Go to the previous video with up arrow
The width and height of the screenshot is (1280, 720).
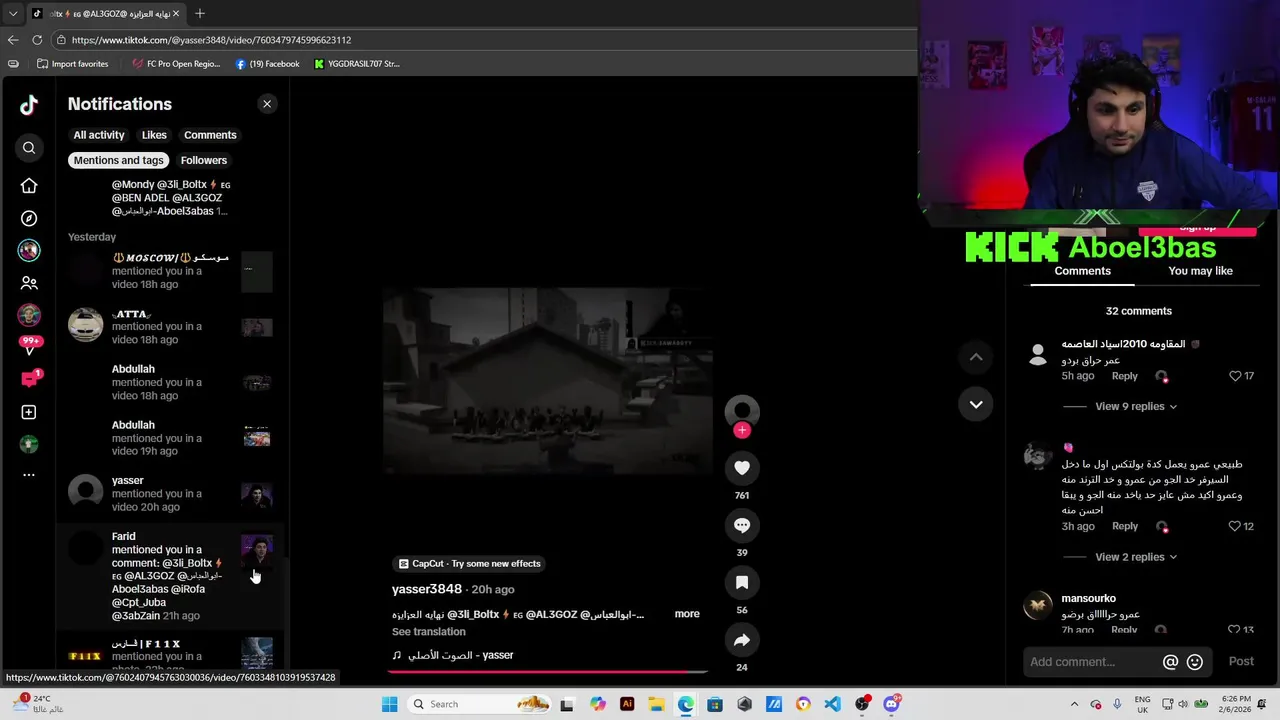click(976, 357)
